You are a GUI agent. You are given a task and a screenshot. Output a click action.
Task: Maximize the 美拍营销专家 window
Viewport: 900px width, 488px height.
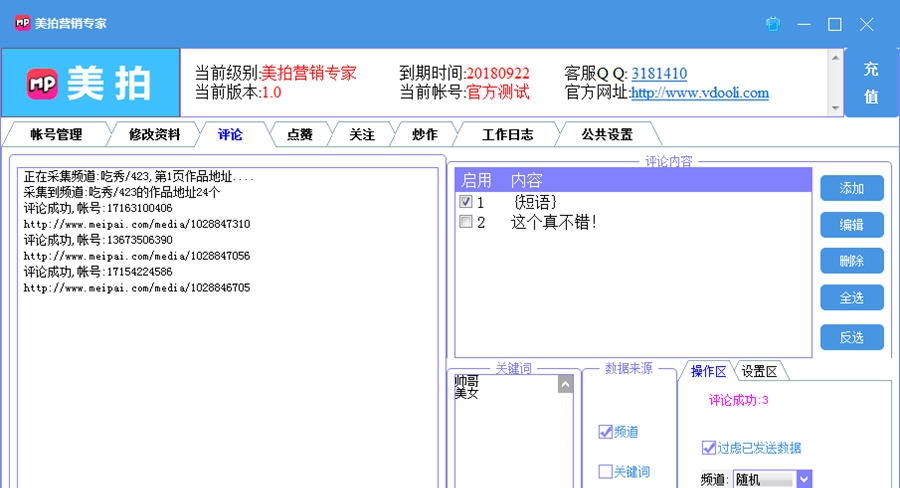834,24
